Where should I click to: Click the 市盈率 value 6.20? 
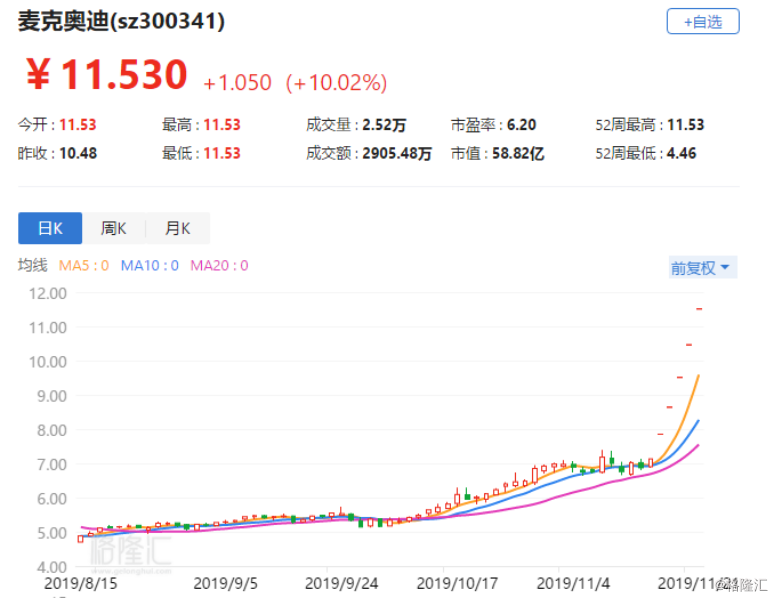[521, 125]
